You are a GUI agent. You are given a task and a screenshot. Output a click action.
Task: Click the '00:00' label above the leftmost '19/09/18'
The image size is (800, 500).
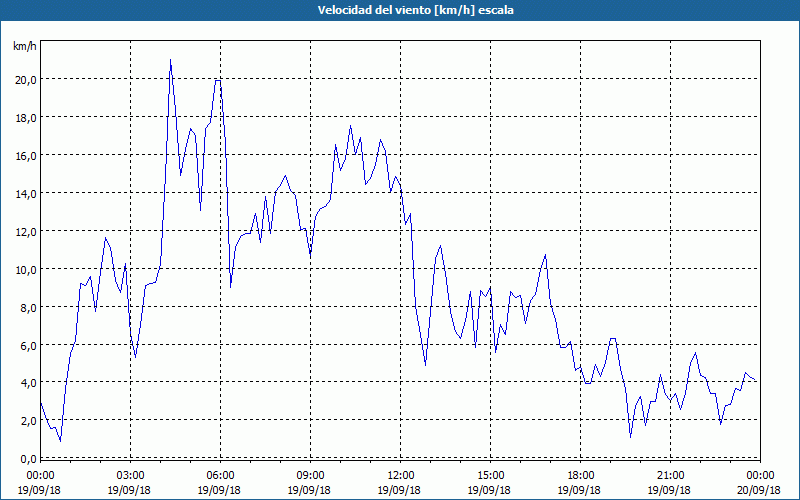[x=40, y=476]
